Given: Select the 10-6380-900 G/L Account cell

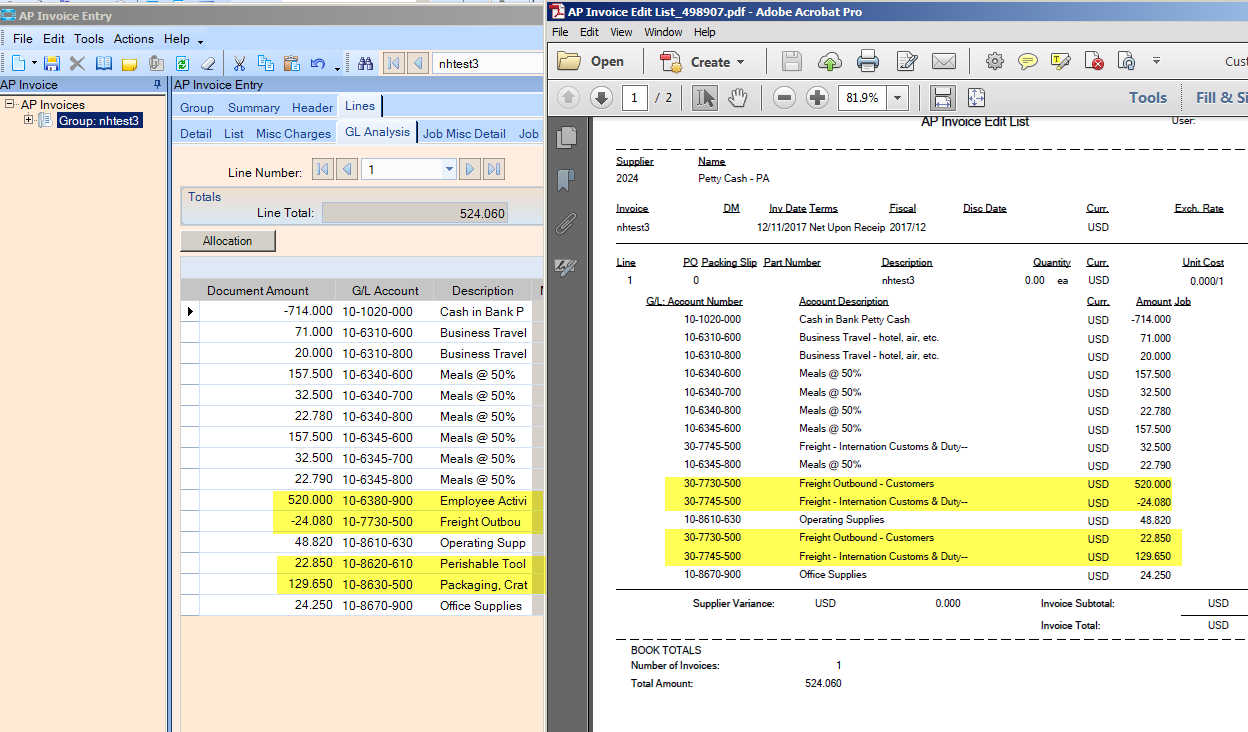Looking at the screenshot, I should 385,500.
